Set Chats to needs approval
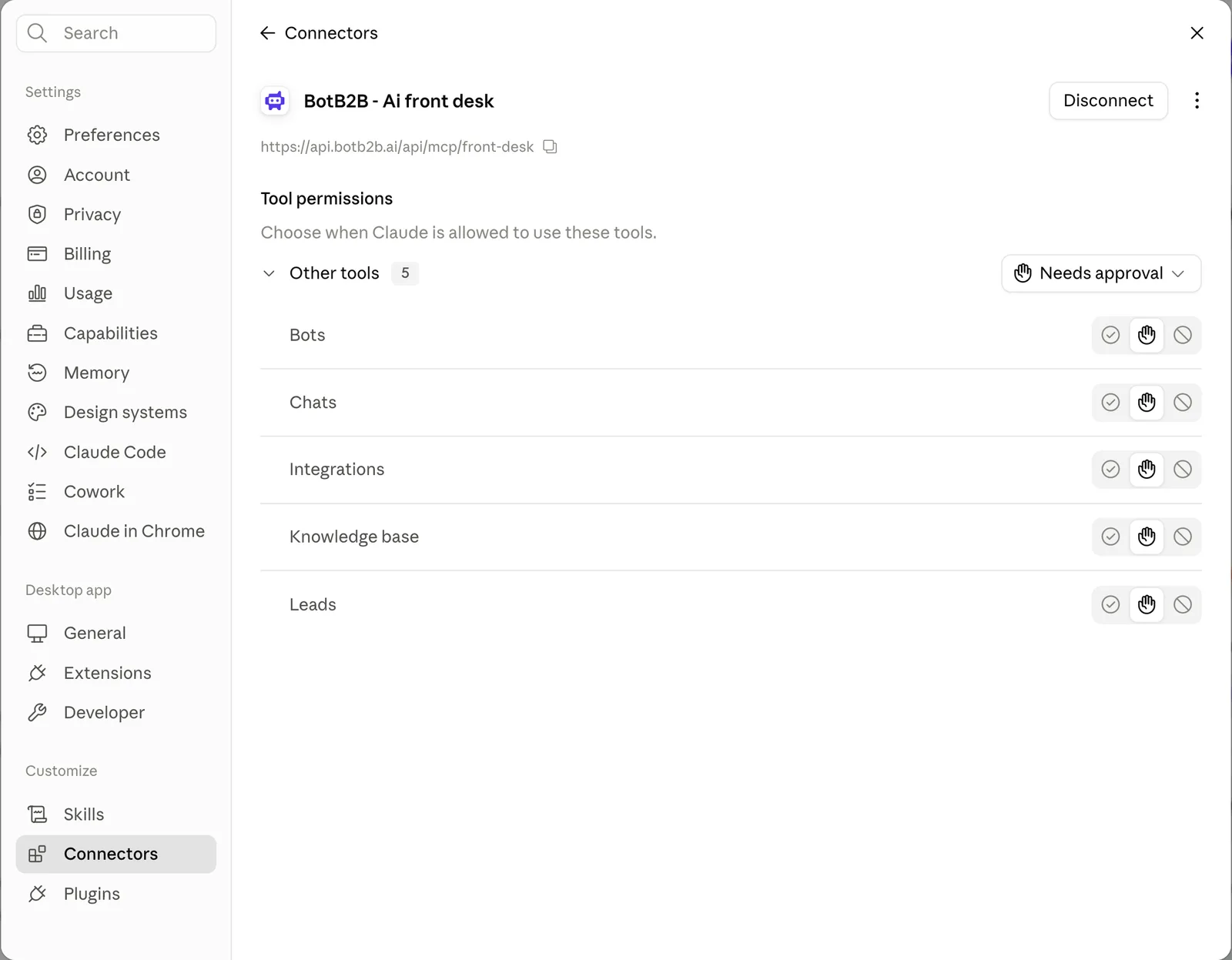 pos(1147,402)
